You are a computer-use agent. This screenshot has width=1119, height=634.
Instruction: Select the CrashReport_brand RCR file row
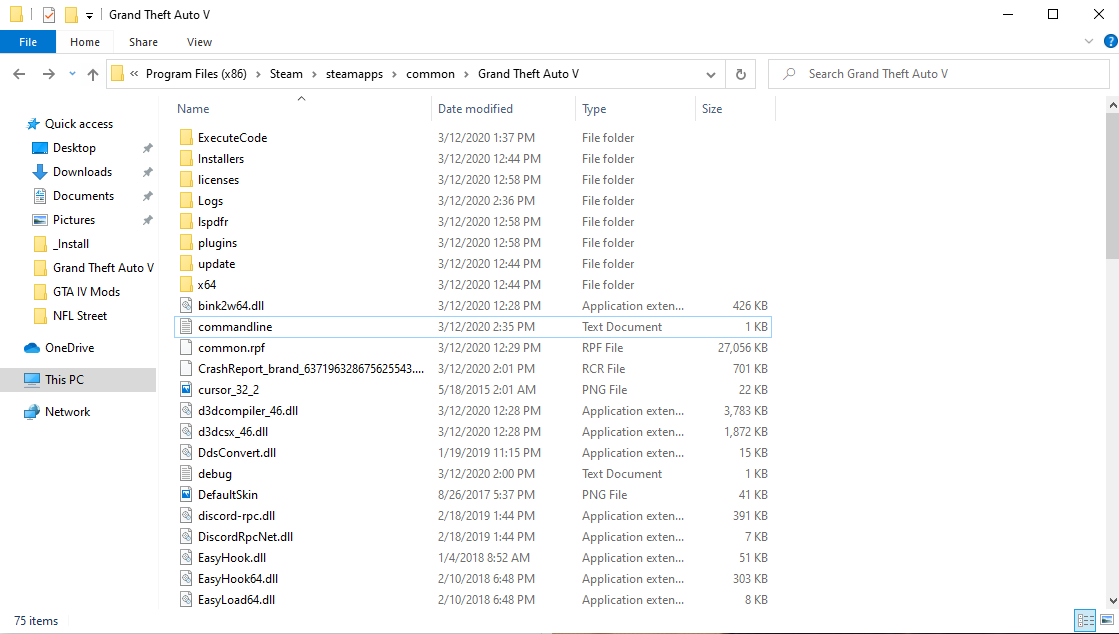tap(472, 369)
